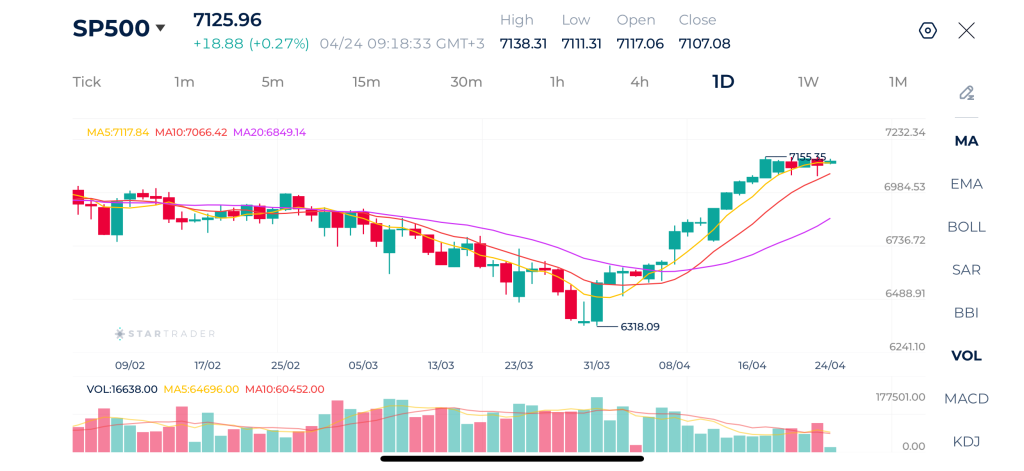
Task: Select the 1W weekly timeframe
Action: click(x=808, y=82)
